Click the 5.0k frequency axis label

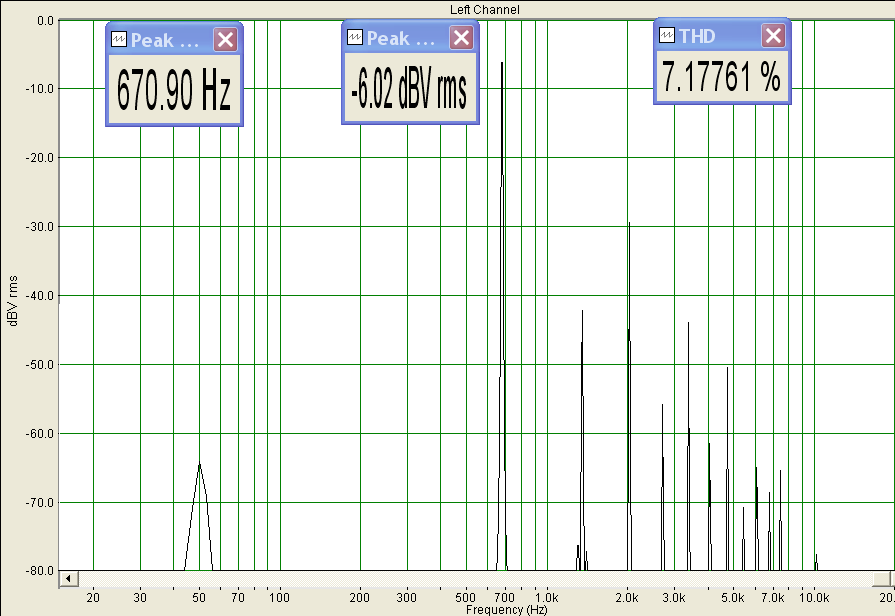click(733, 598)
